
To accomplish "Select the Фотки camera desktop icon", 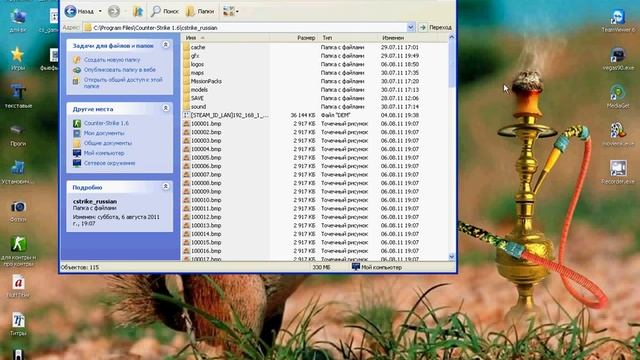I will pos(18,211).
